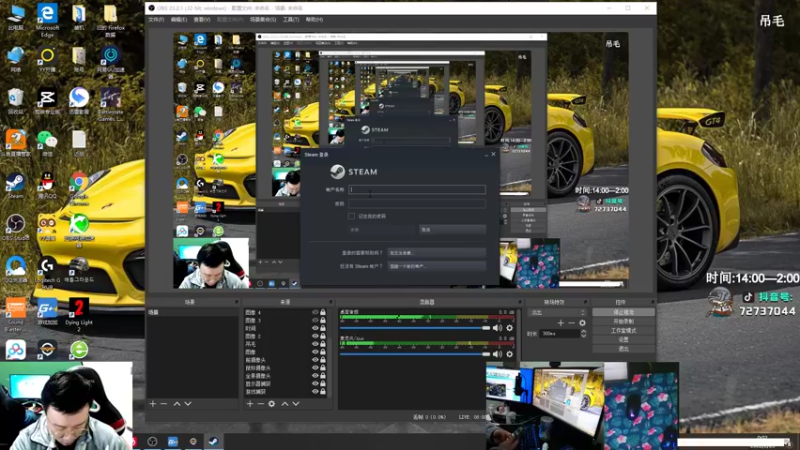Move the scene up with arrow icon

pyautogui.click(x=177, y=404)
